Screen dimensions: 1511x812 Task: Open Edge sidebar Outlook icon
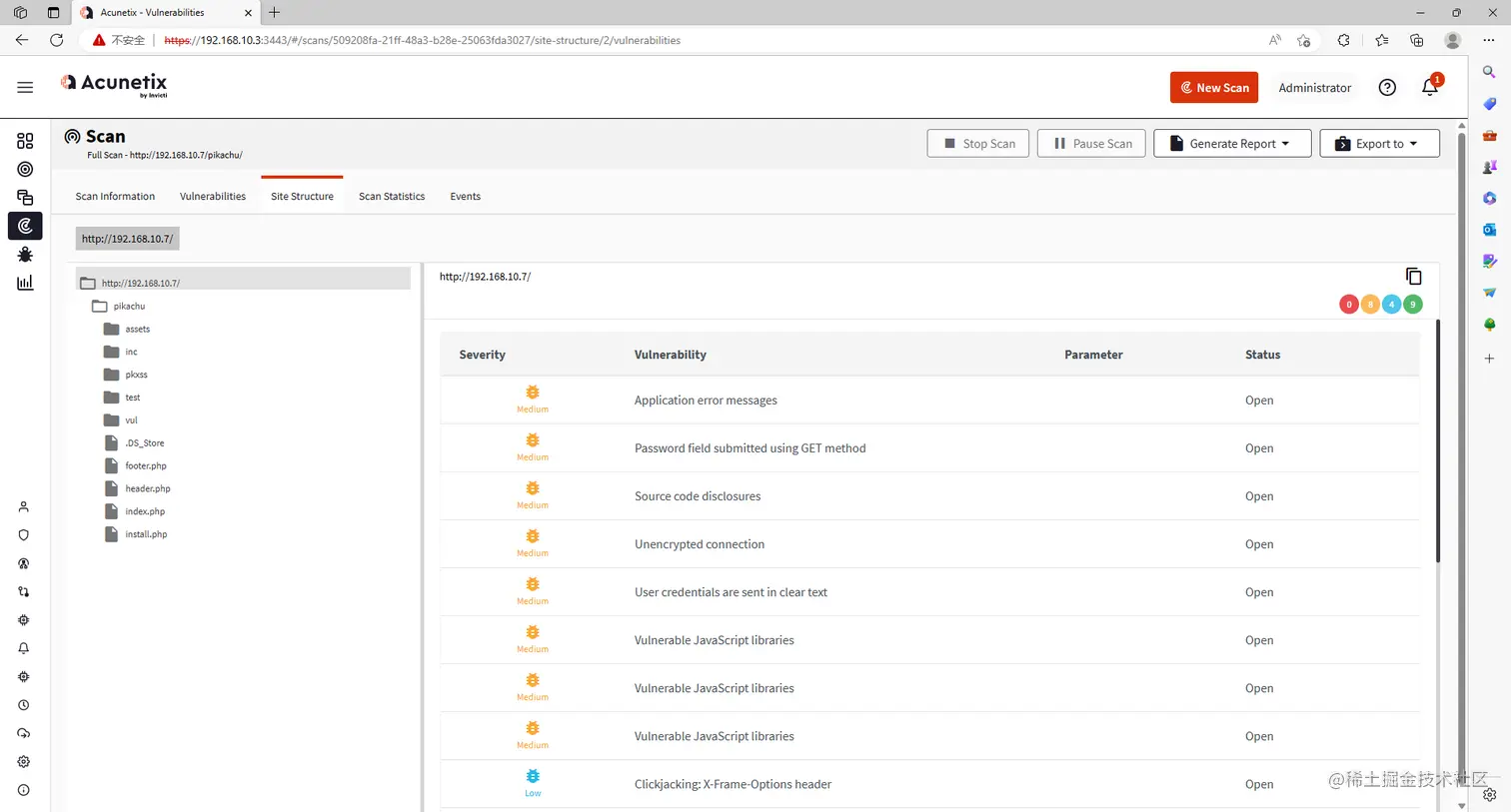[x=1489, y=230]
